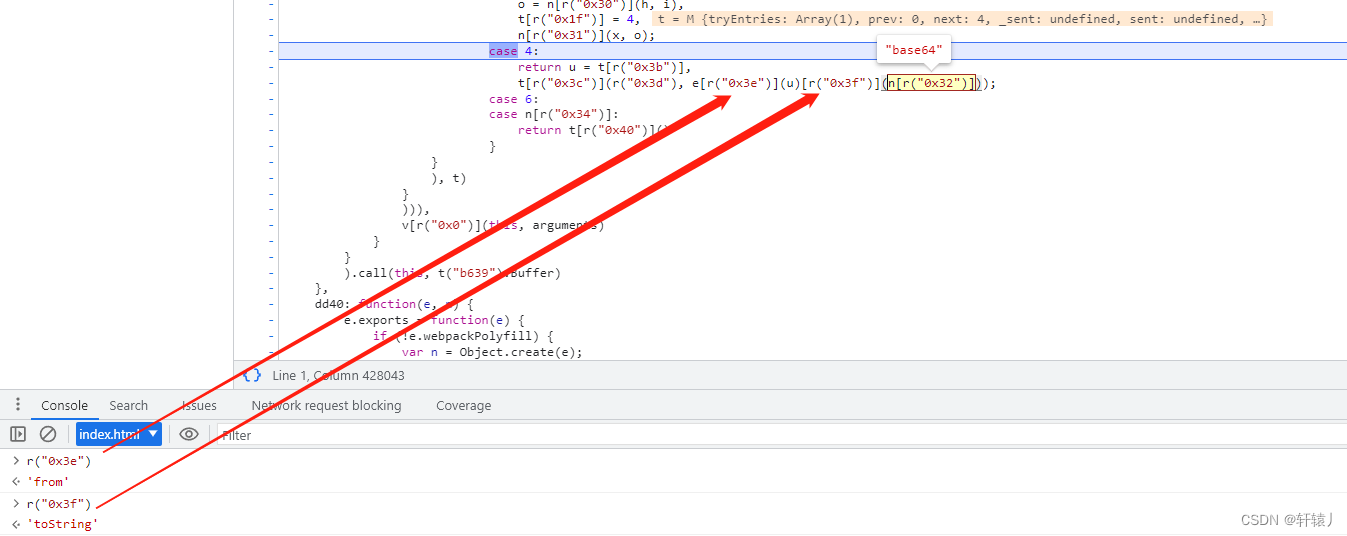Switch to the Console drawer tab
Viewport: 1347px width, 536px height.
[65, 405]
